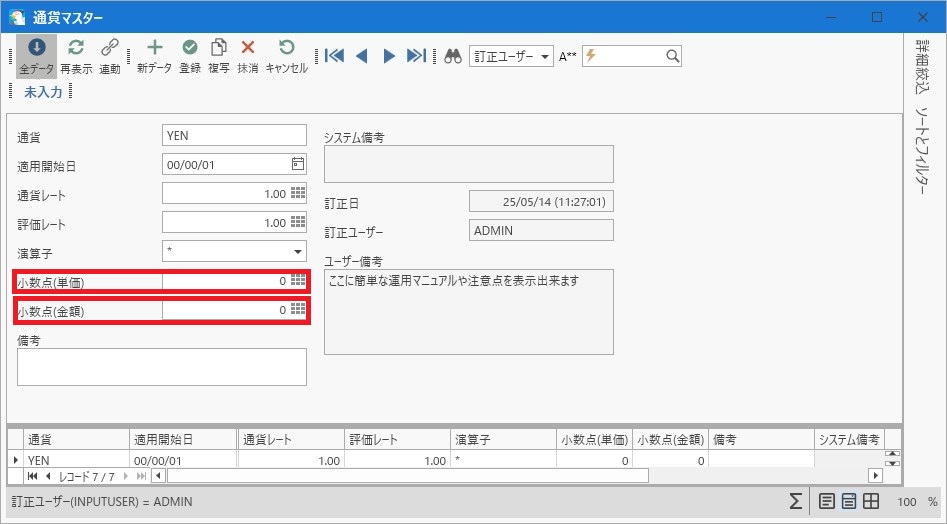Click the システム備考 text area
The width and height of the screenshot is (947, 524).
469,164
